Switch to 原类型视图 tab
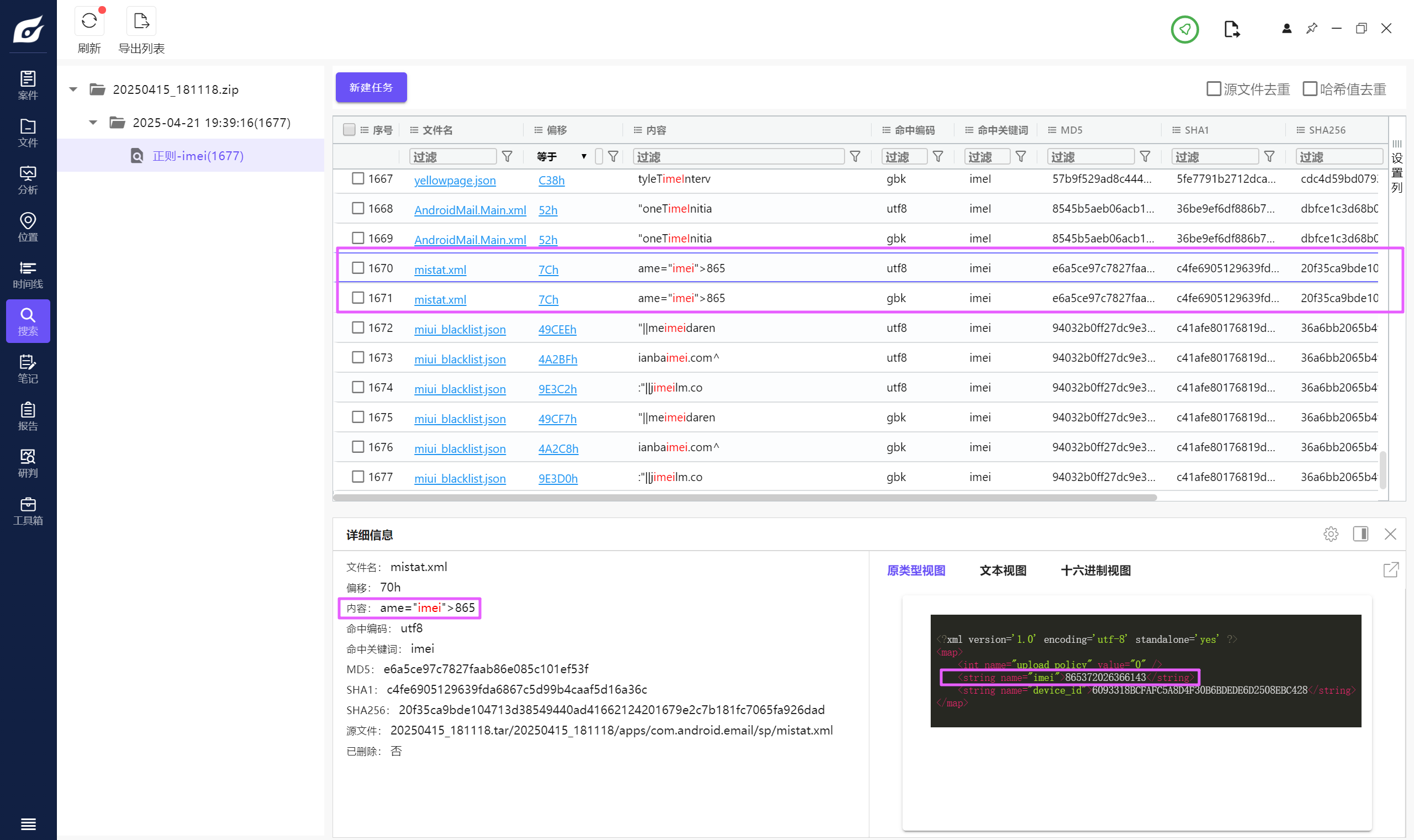Screen dimensions: 1414x840 click(915, 570)
